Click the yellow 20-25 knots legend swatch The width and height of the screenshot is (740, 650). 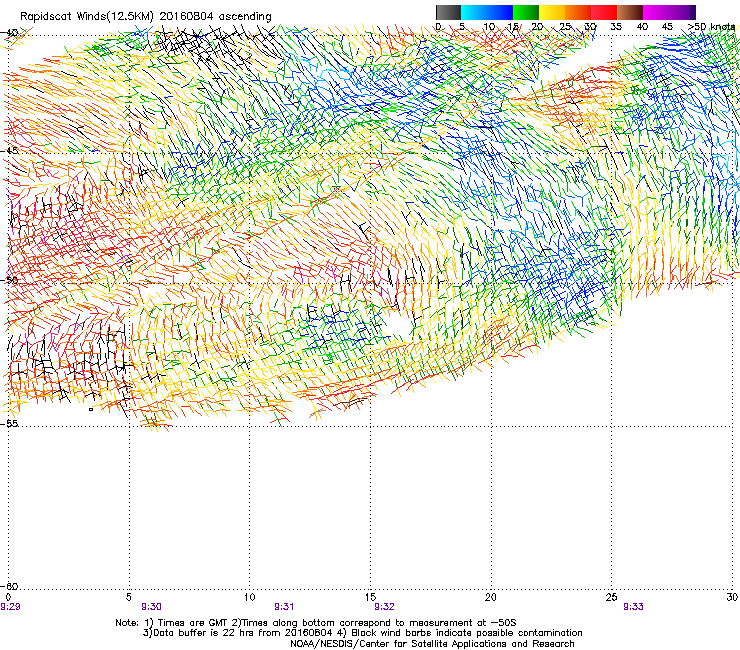pyautogui.click(x=551, y=12)
